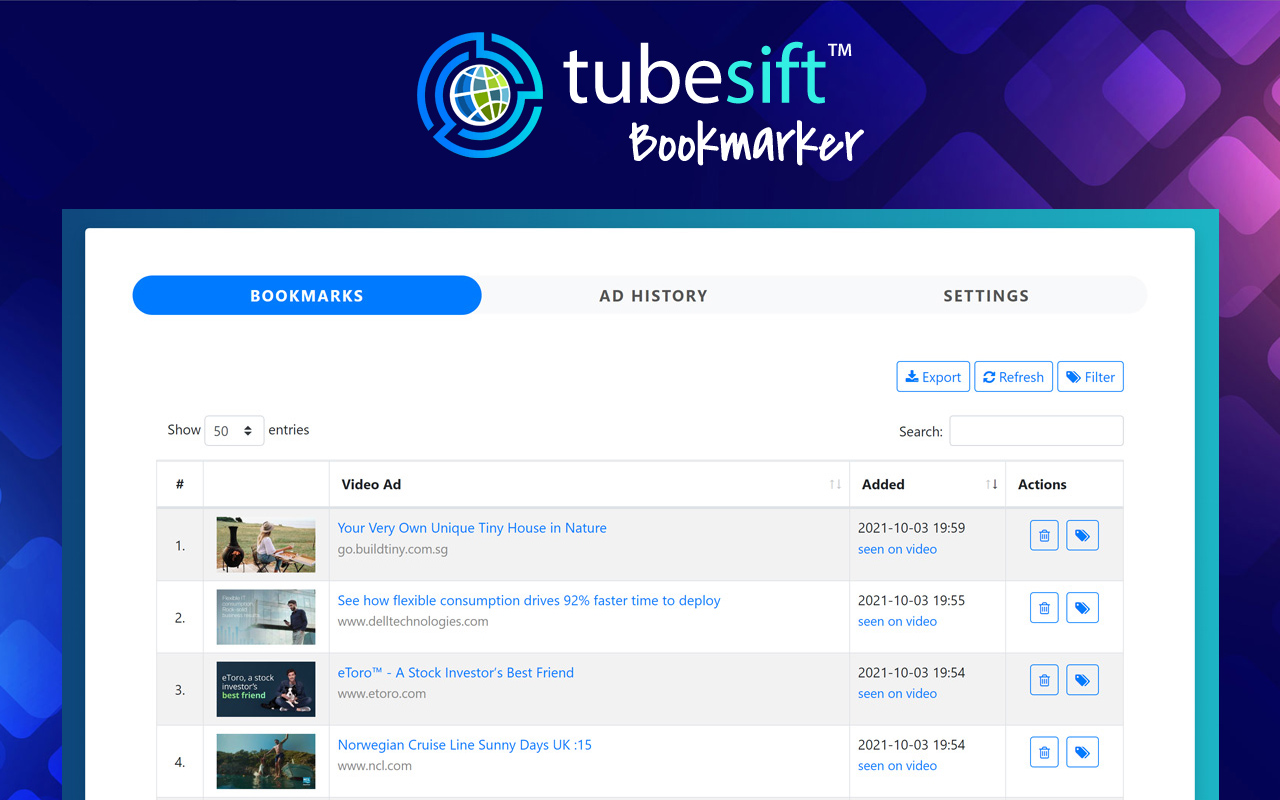Viewport: 1280px width, 800px height.
Task: Tag the eToro bookmark
Action: (x=1082, y=679)
